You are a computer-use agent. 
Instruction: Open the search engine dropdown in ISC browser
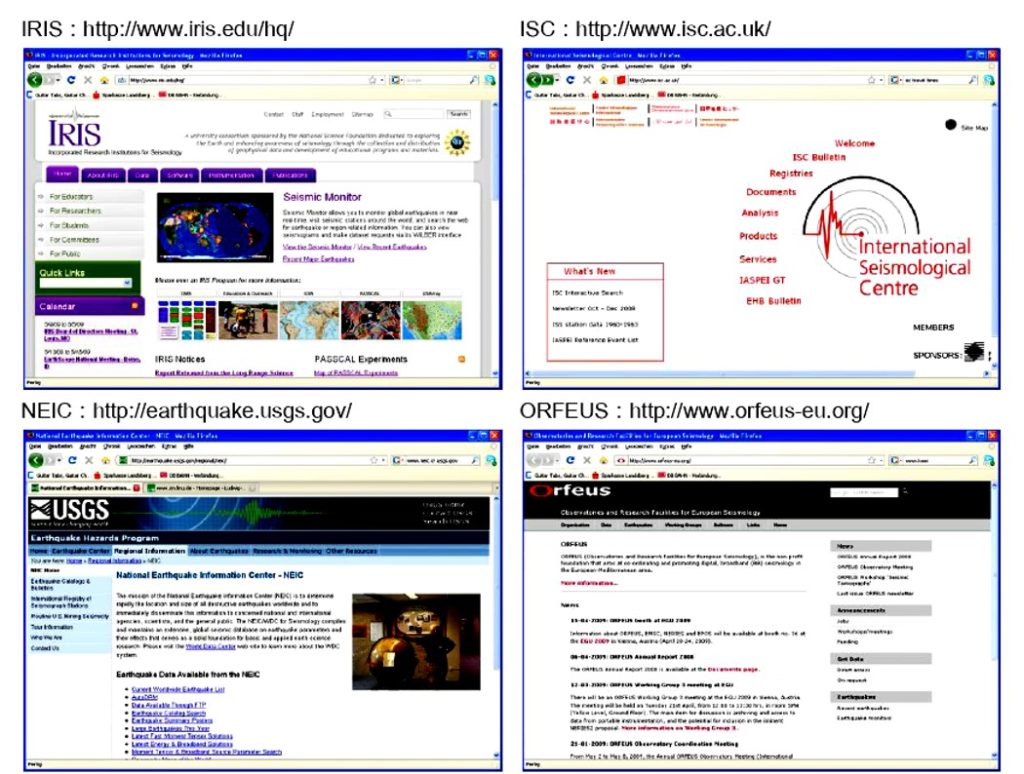(x=895, y=80)
